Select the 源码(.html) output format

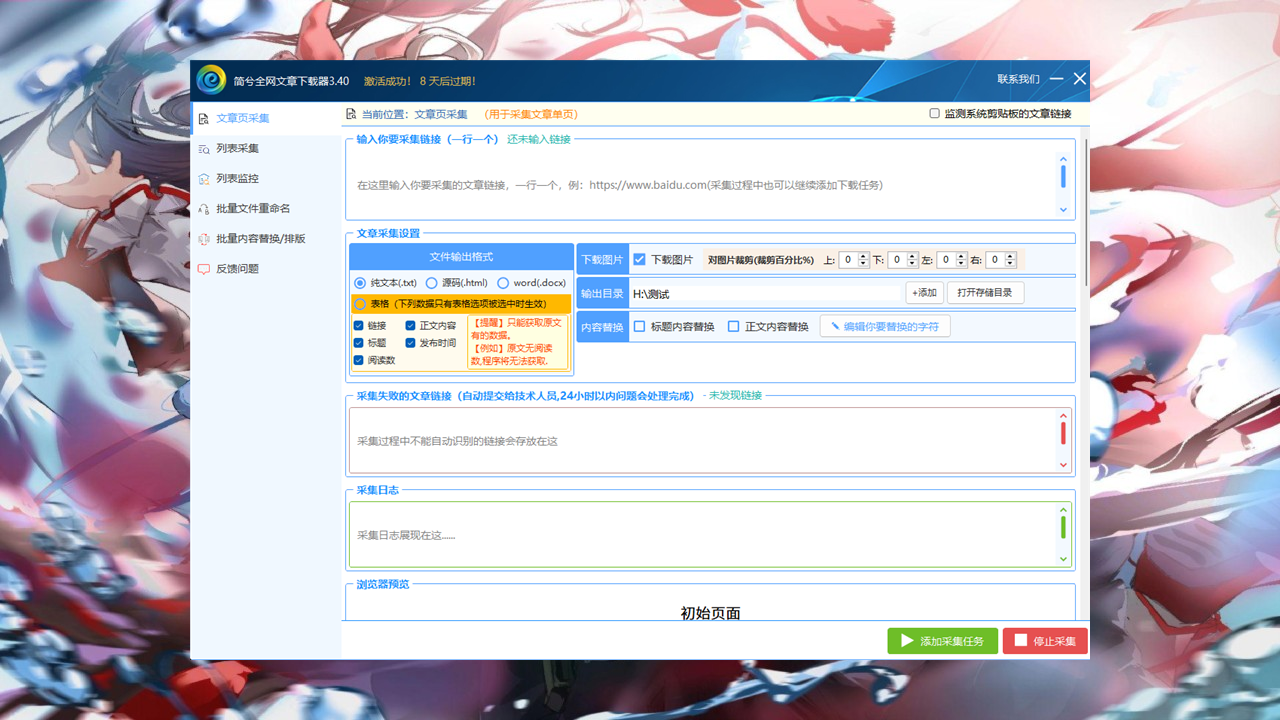(431, 283)
